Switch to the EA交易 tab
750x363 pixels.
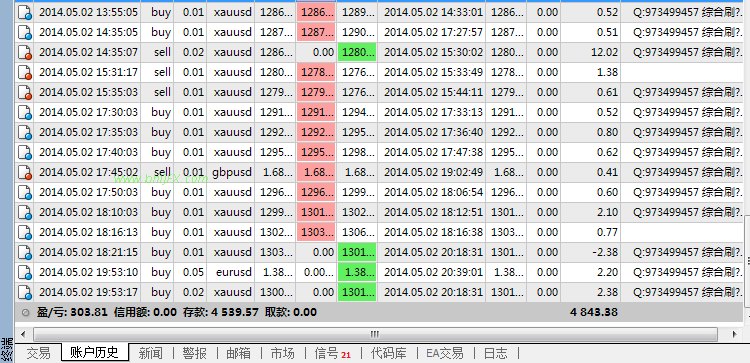pyautogui.click(x=444, y=353)
